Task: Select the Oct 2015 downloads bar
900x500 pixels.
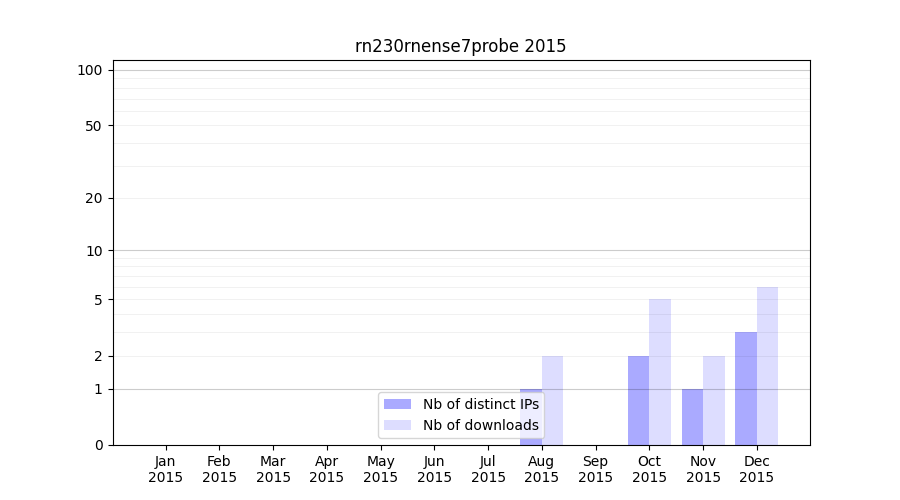Action: (x=660, y=372)
